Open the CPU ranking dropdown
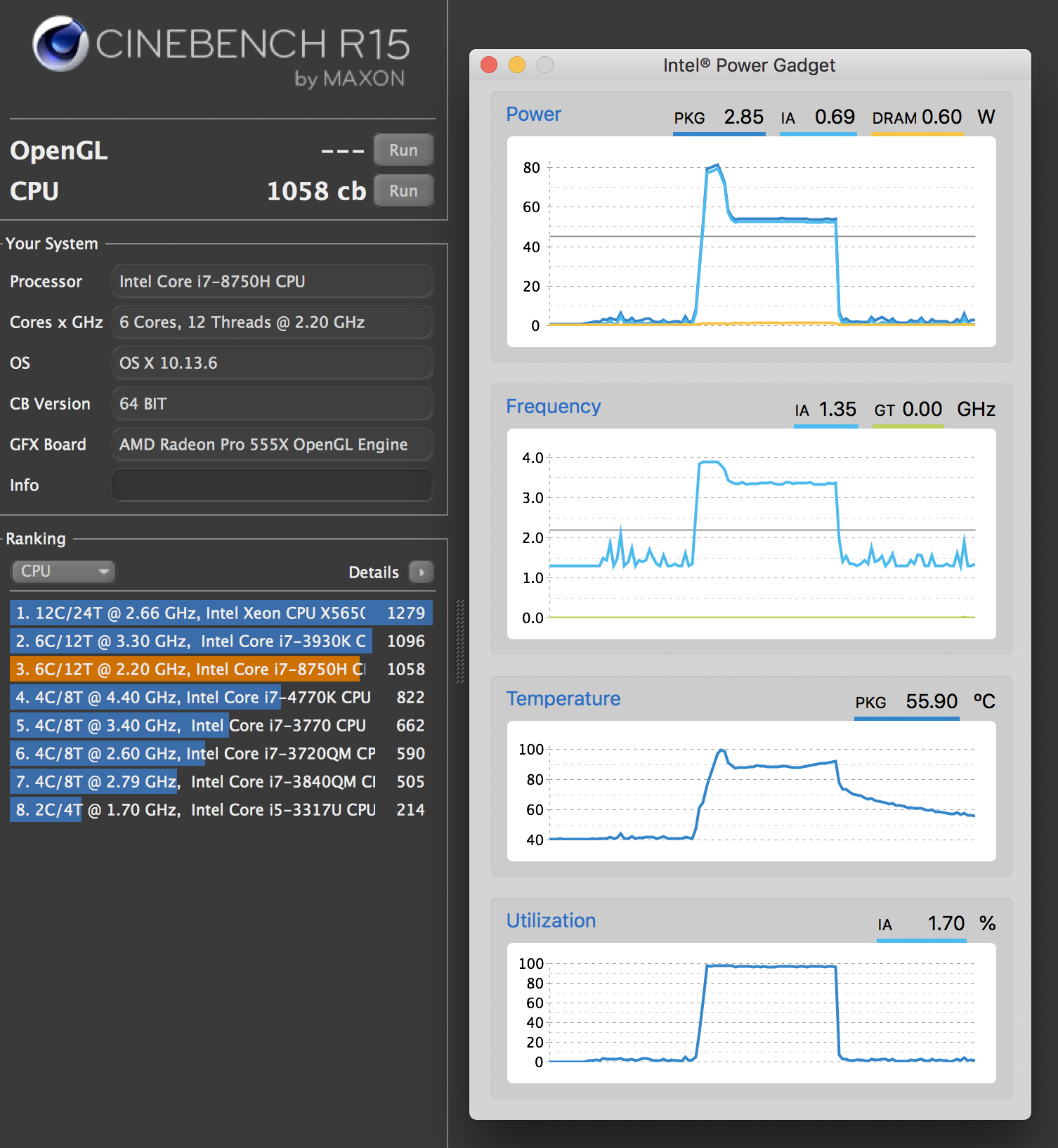The width and height of the screenshot is (1058, 1148). tap(63, 571)
